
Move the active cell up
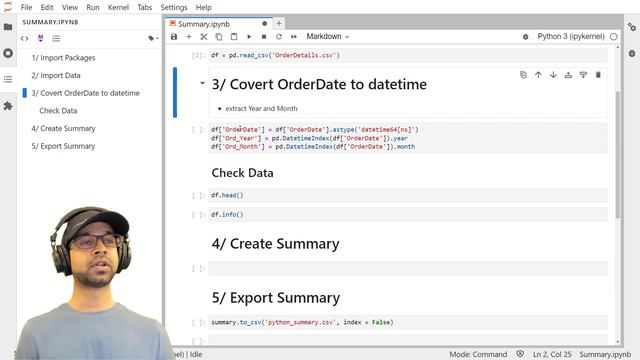click(x=538, y=75)
